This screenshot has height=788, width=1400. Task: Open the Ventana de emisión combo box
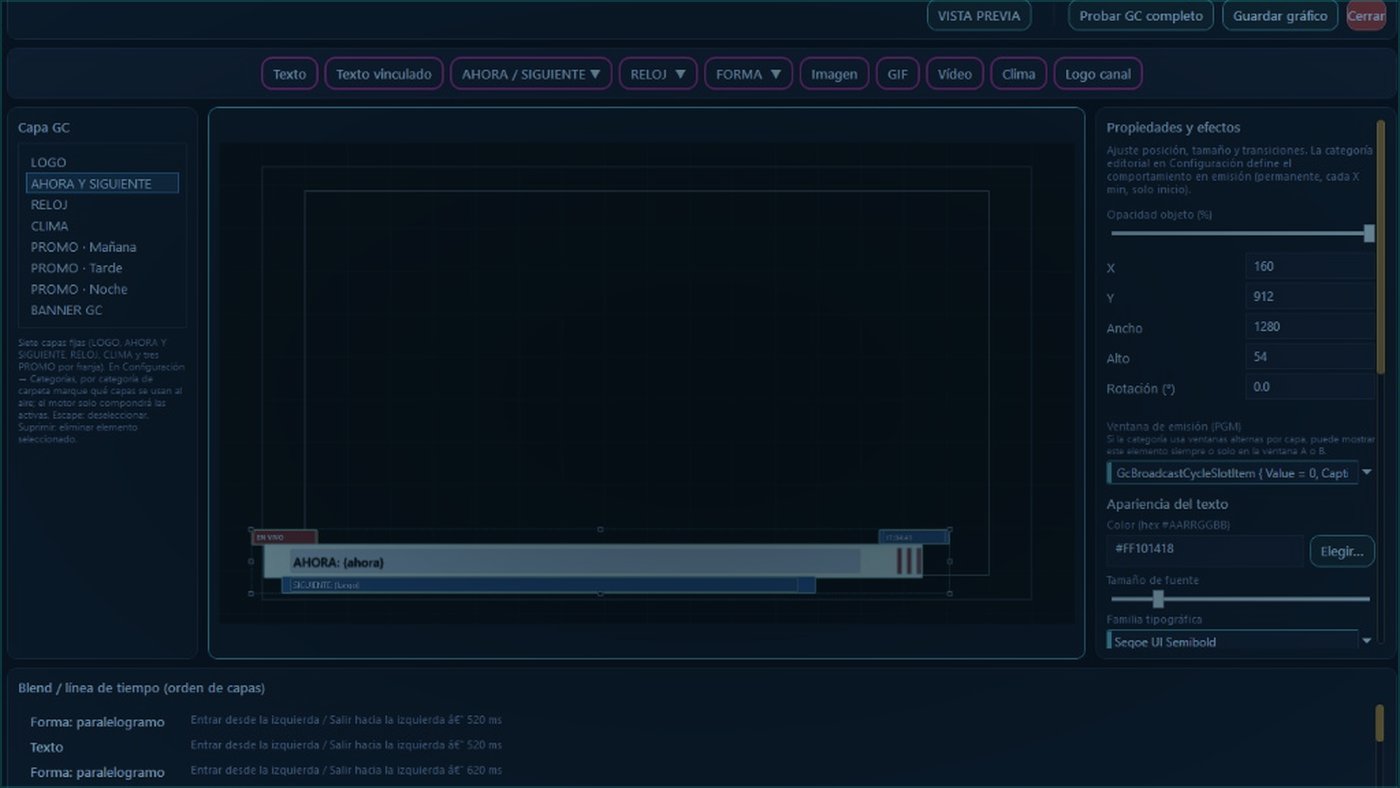point(1241,473)
